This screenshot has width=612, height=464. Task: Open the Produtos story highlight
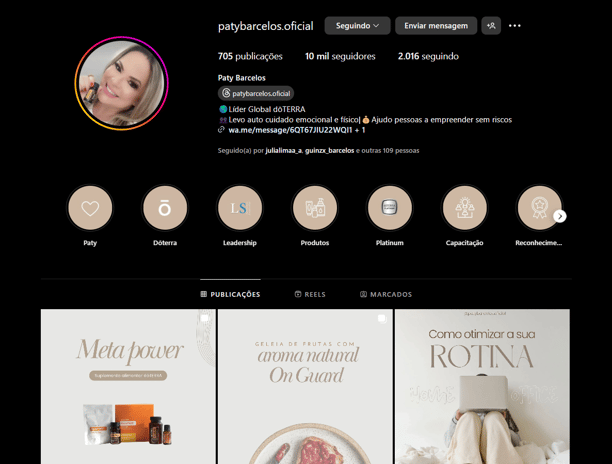pyautogui.click(x=315, y=208)
